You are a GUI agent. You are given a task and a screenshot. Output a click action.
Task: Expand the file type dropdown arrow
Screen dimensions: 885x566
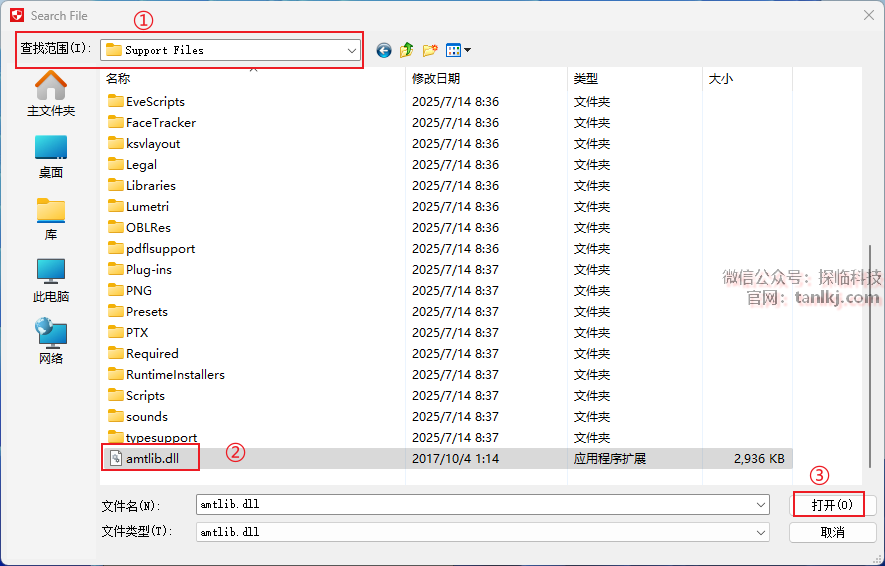tap(761, 532)
